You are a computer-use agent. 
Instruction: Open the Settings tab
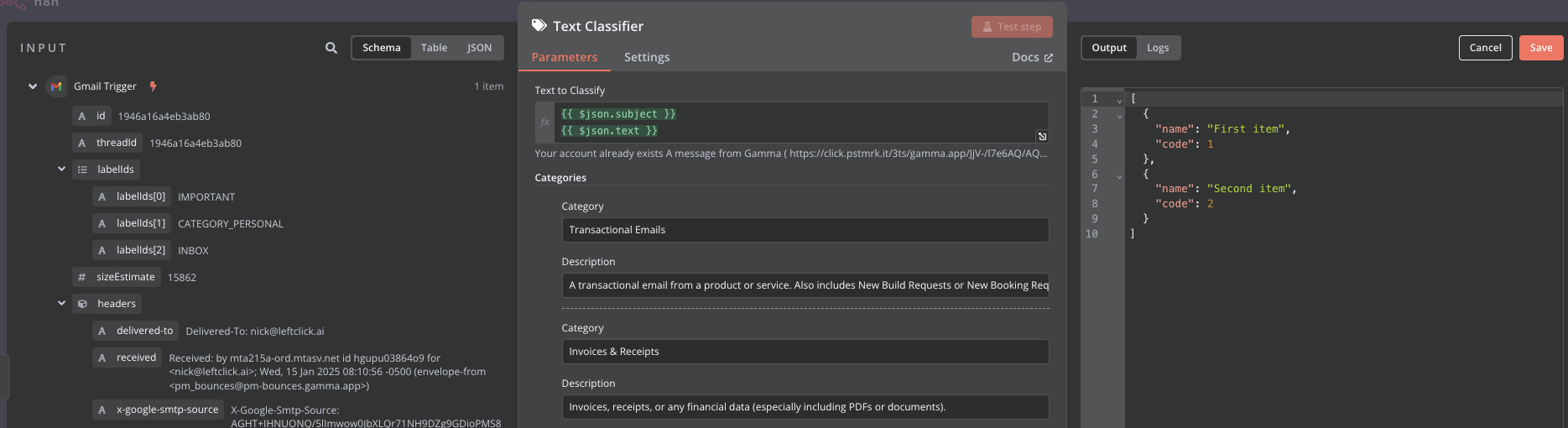pos(646,57)
